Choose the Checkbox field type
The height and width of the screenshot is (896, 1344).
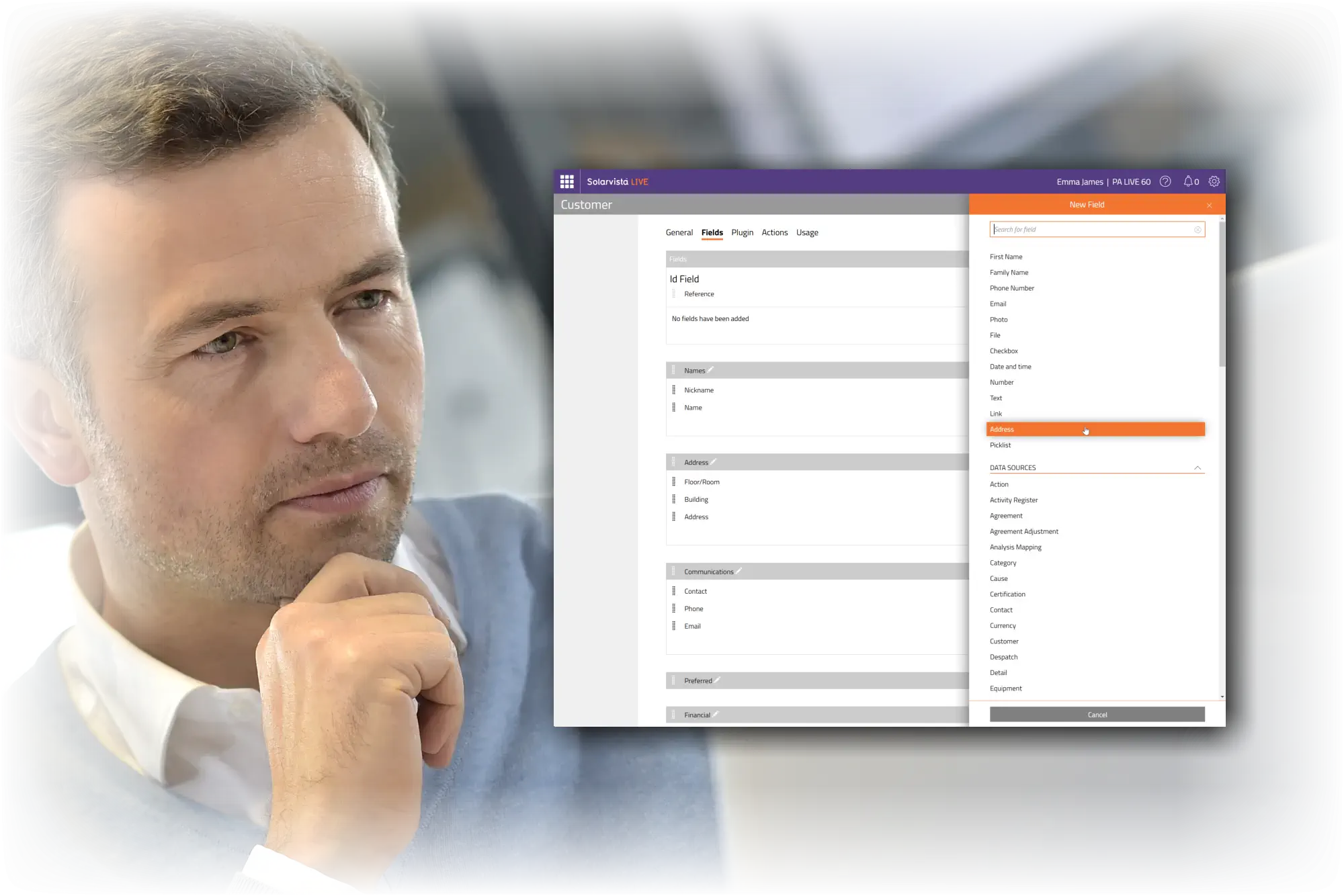1003,351
